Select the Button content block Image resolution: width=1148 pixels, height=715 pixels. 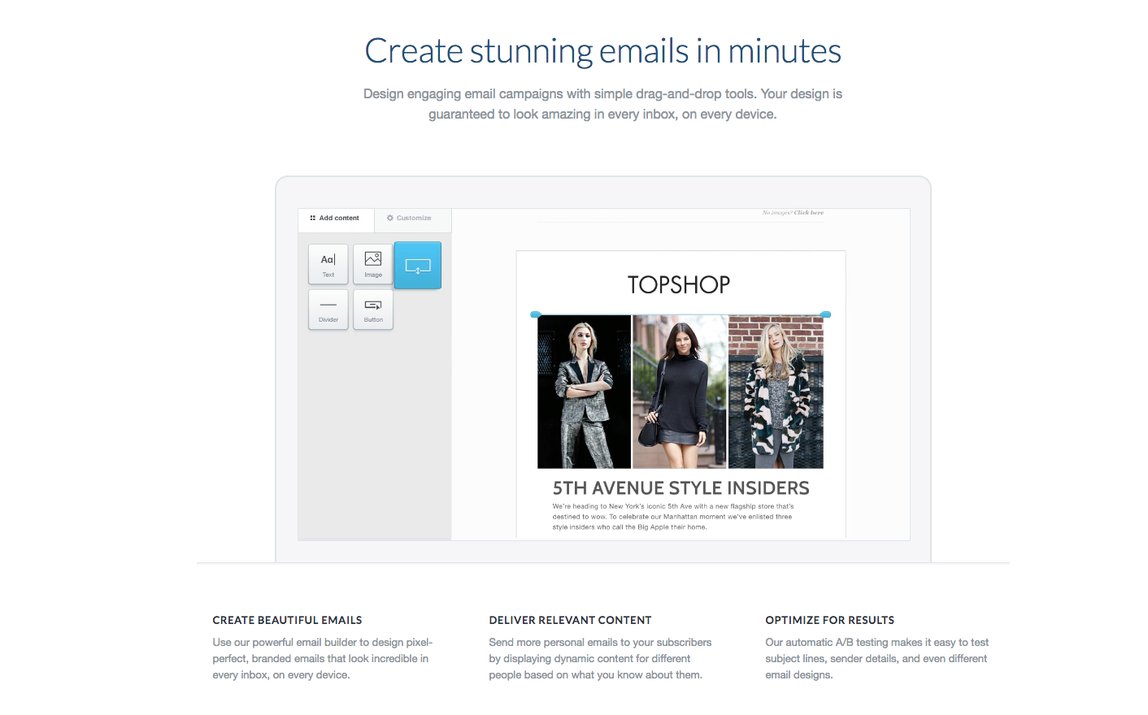coord(373,310)
